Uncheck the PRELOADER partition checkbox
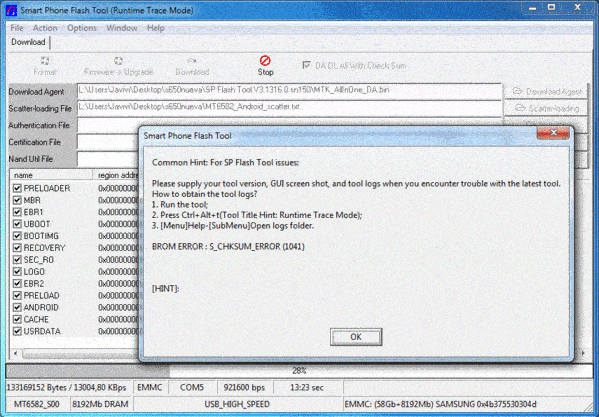 point(17,188)
